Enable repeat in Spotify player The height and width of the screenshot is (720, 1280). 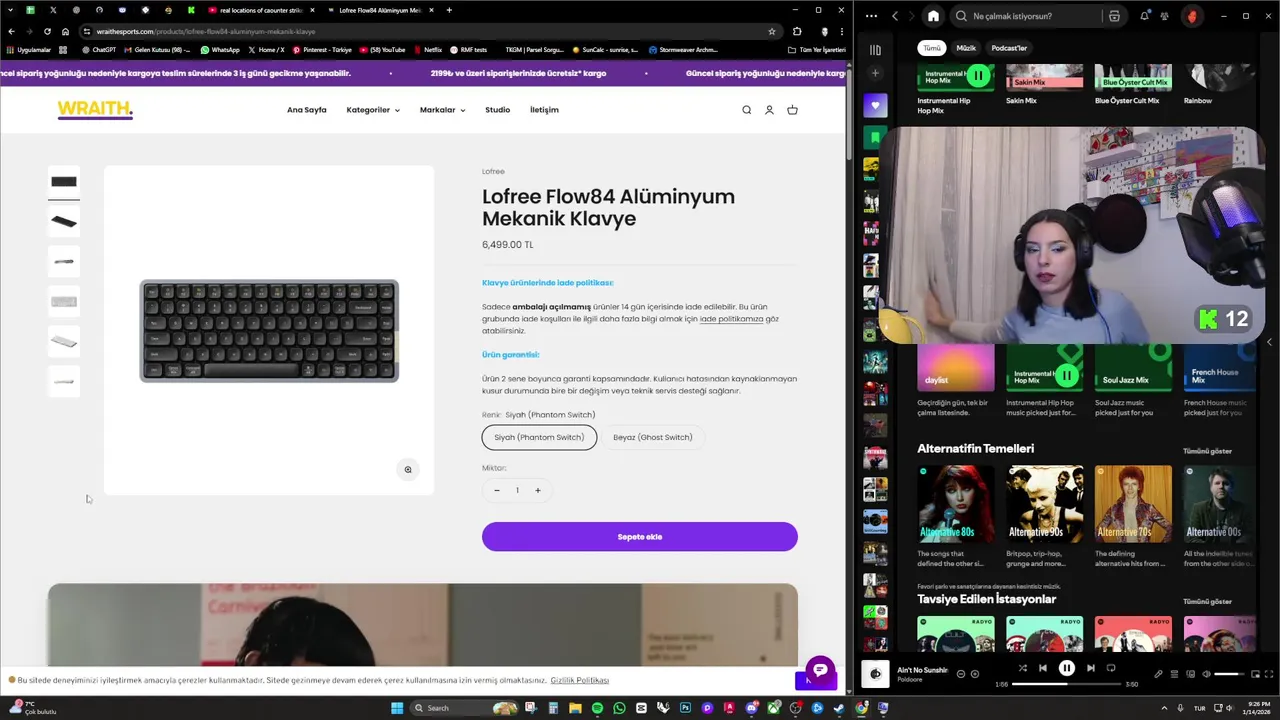(1110, 668)
